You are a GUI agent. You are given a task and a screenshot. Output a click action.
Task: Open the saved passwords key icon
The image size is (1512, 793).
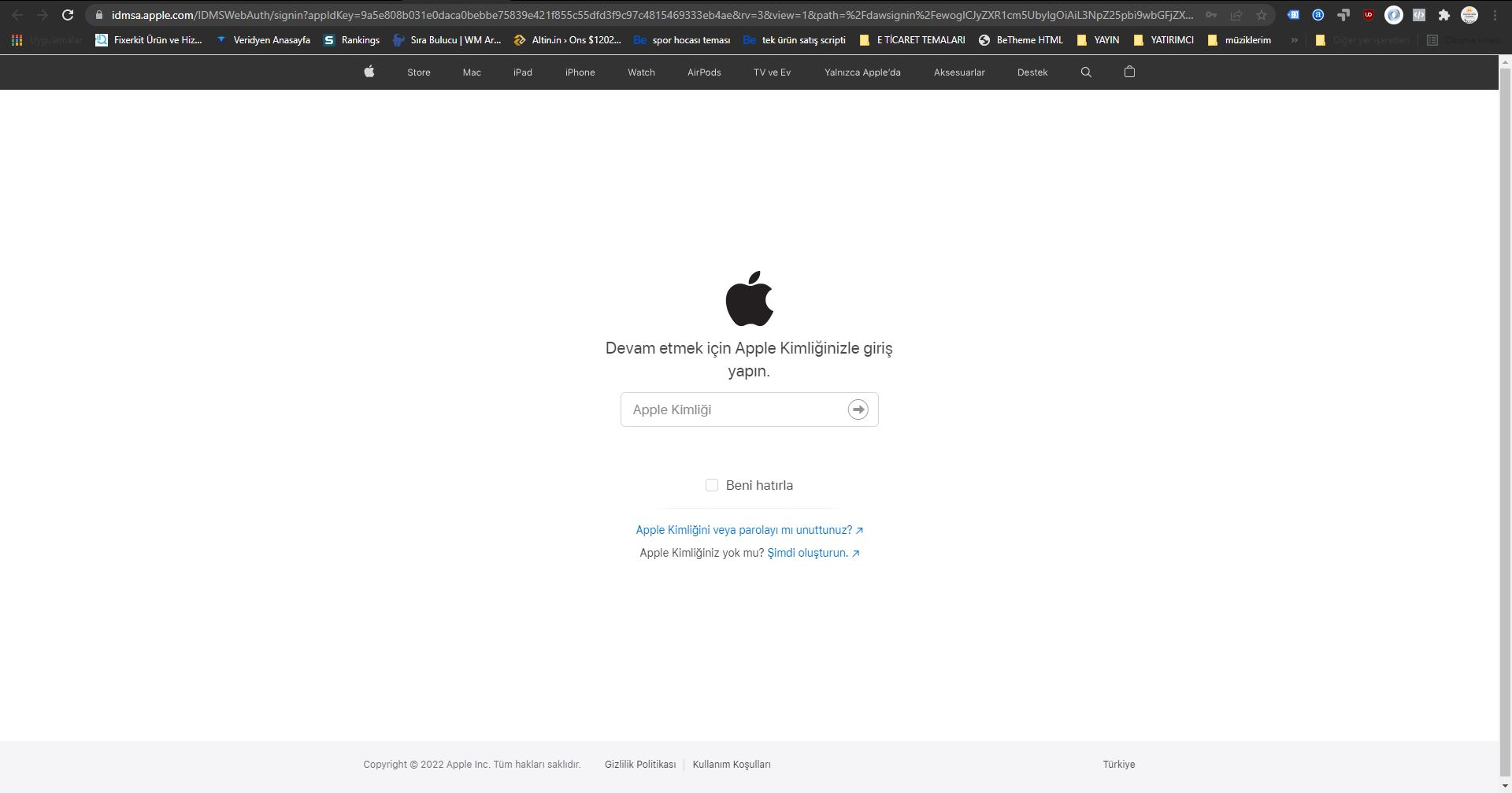click(x=1211, y=15)
